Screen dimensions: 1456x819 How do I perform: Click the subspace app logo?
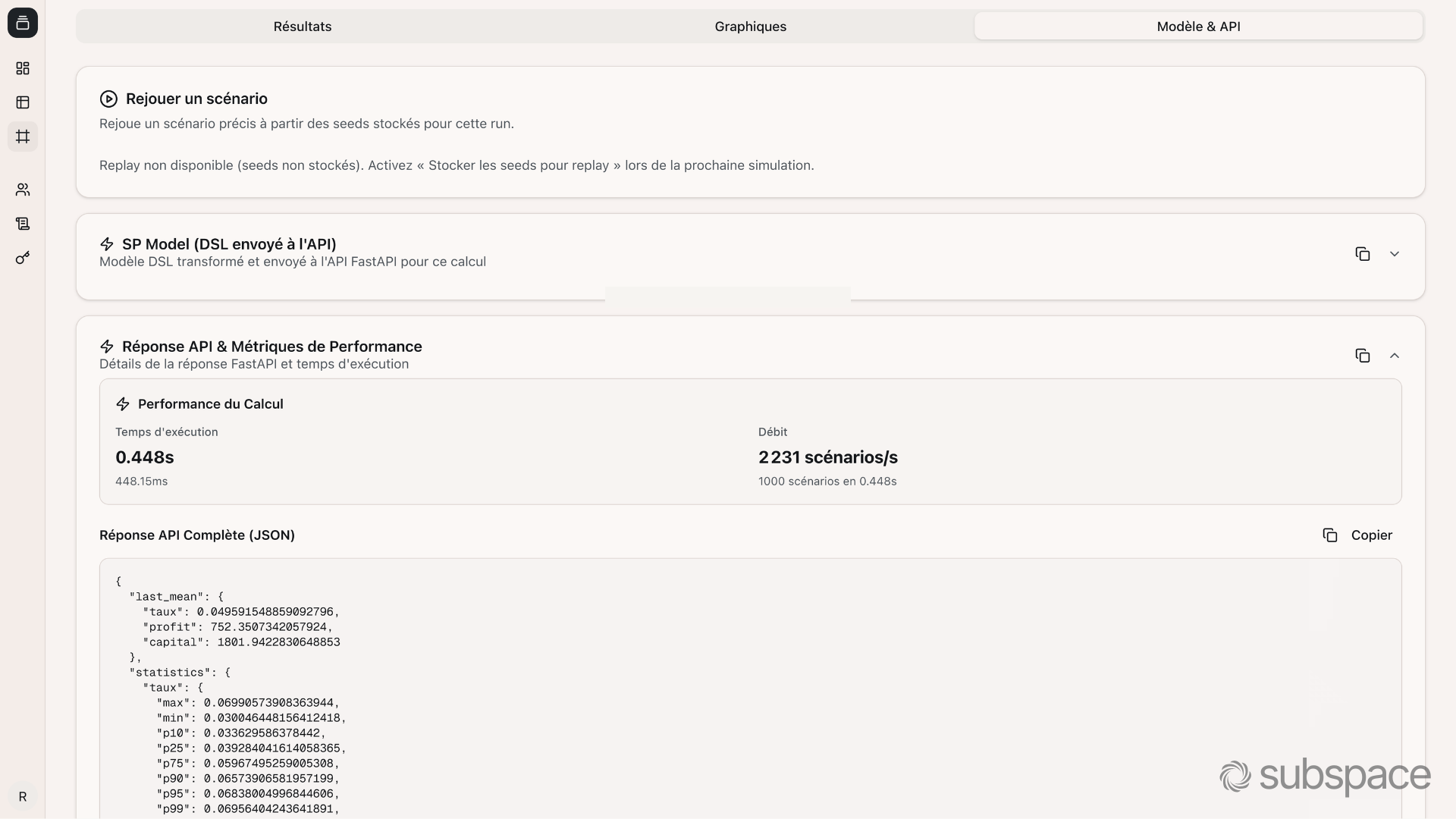pyautogui.click(x=22, y=23)
